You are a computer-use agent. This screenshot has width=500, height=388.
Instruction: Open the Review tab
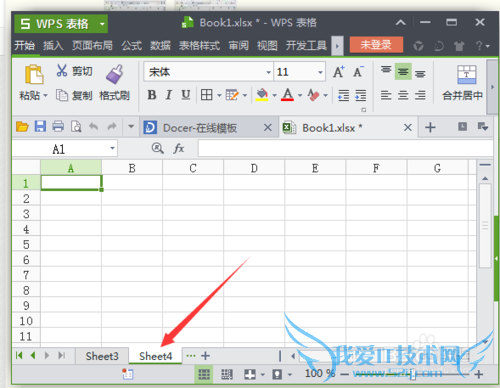coord(239,45)
